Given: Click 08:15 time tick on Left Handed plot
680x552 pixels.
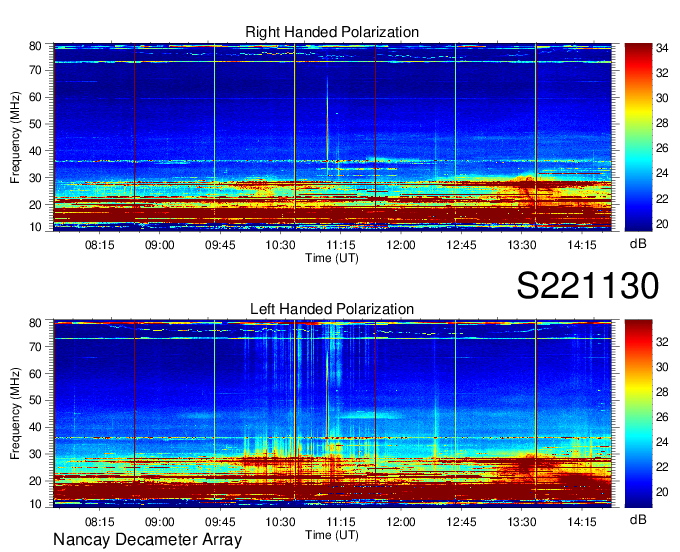Looking at the screenshot, I should click(x=99, y=522).
